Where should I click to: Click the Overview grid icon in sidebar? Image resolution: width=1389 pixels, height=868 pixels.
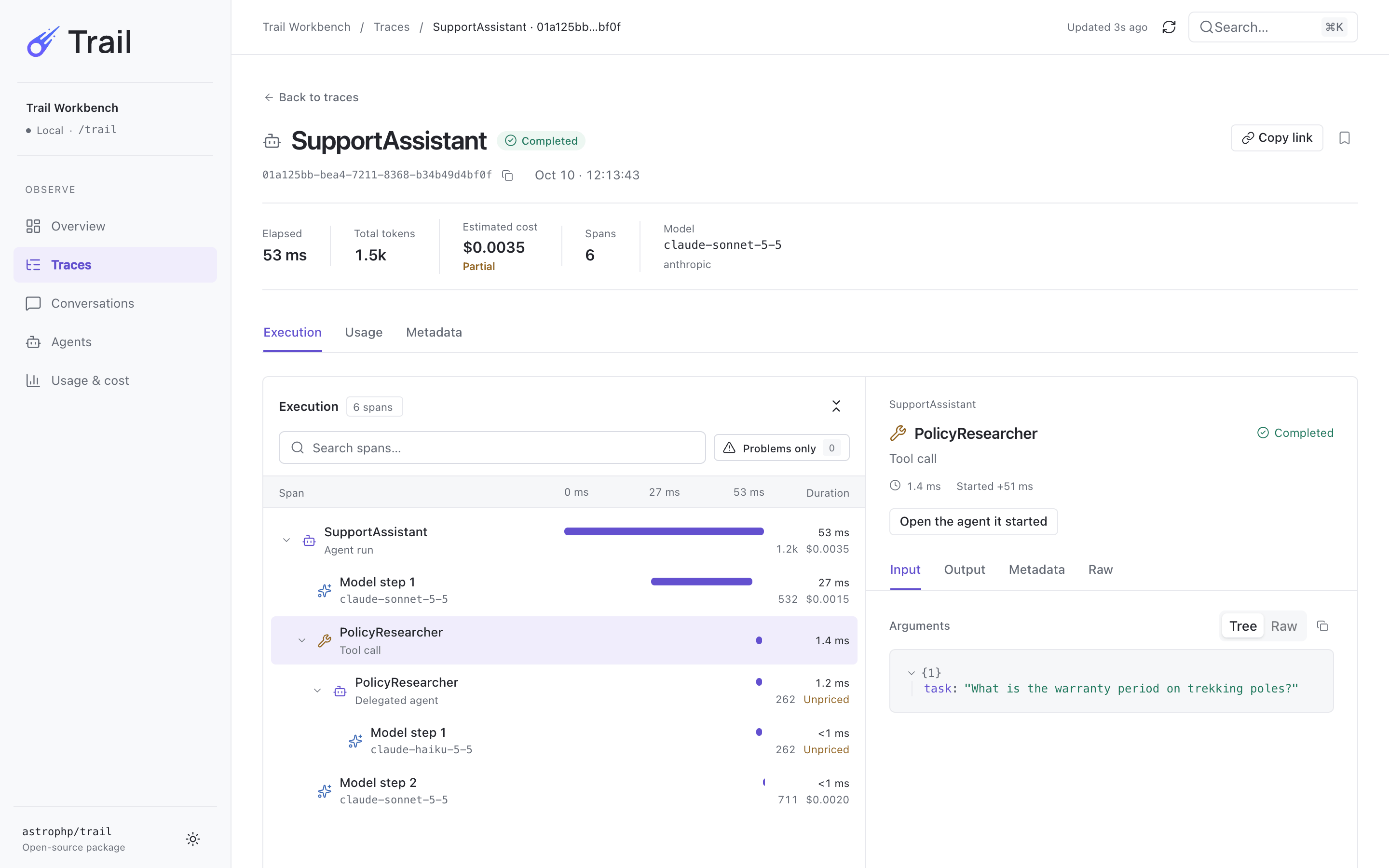(x=33, y=226)
